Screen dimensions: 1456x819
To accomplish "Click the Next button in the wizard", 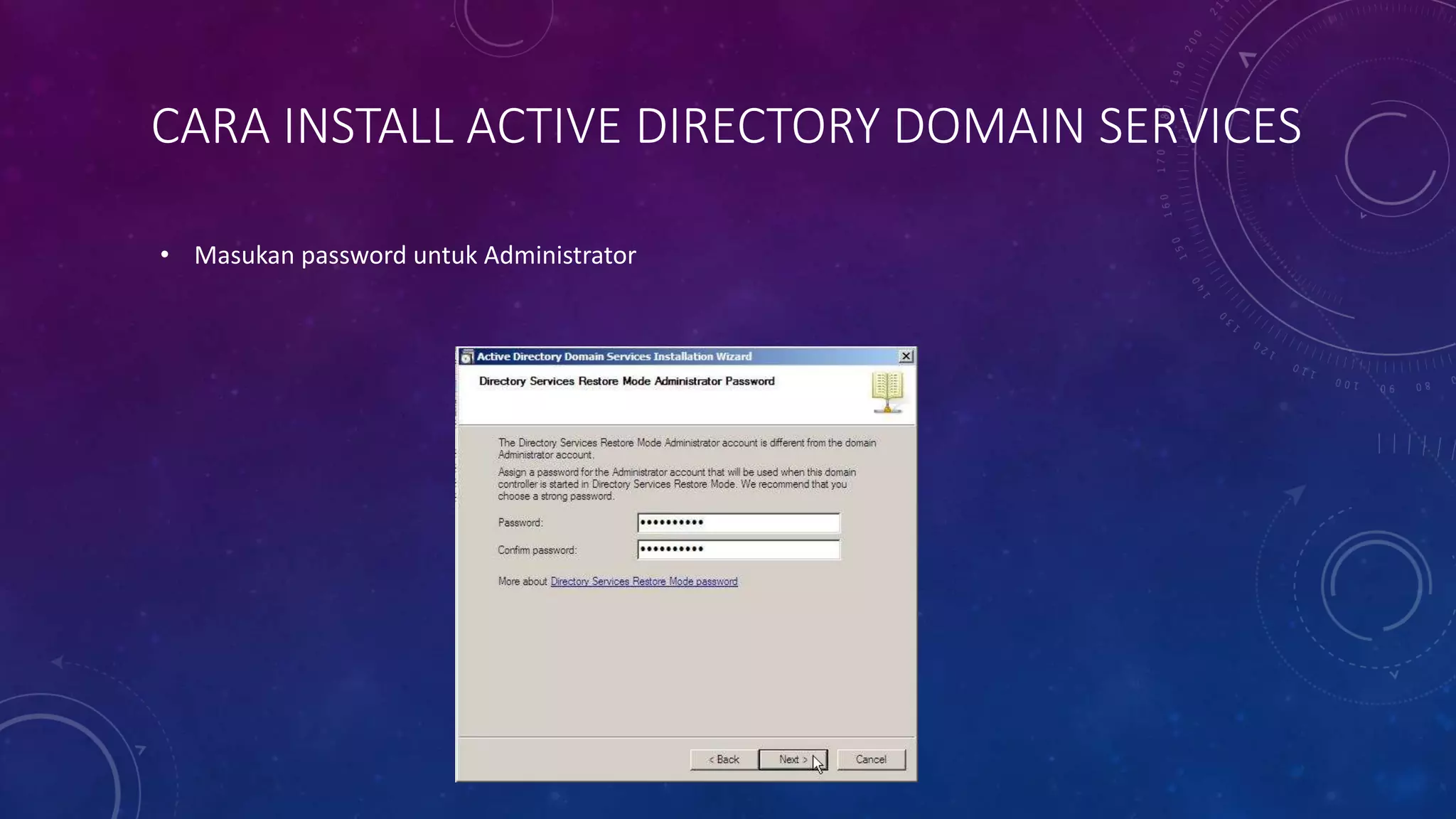I will 793,759.
